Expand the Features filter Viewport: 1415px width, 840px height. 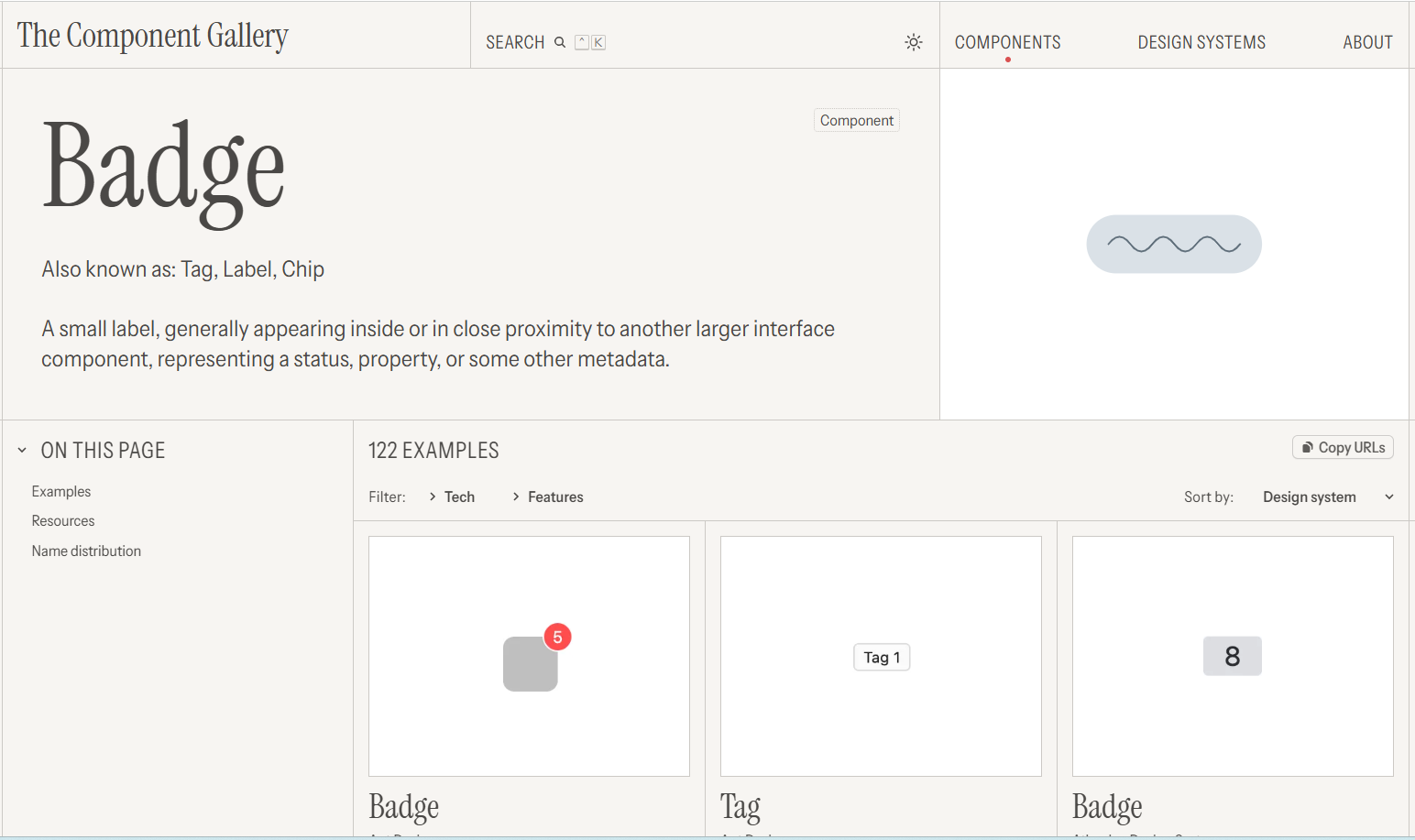click(x=547, y=496)
